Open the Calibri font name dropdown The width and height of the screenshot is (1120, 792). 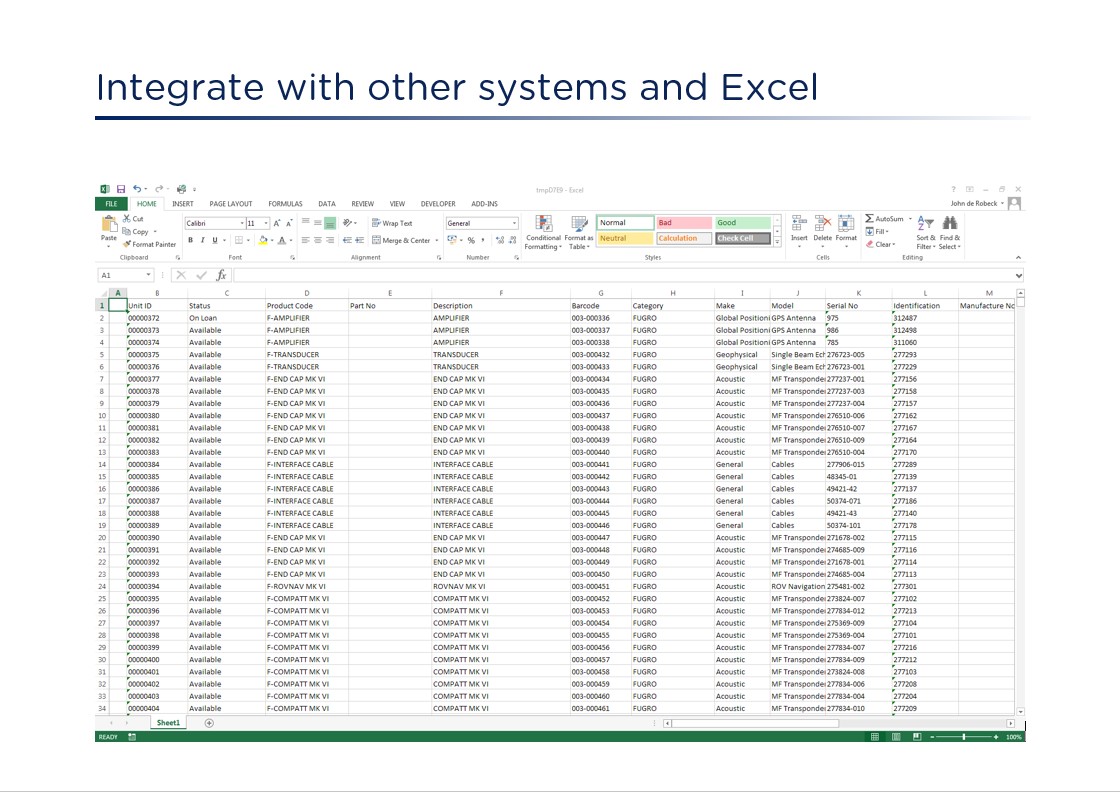pos(241,223)
